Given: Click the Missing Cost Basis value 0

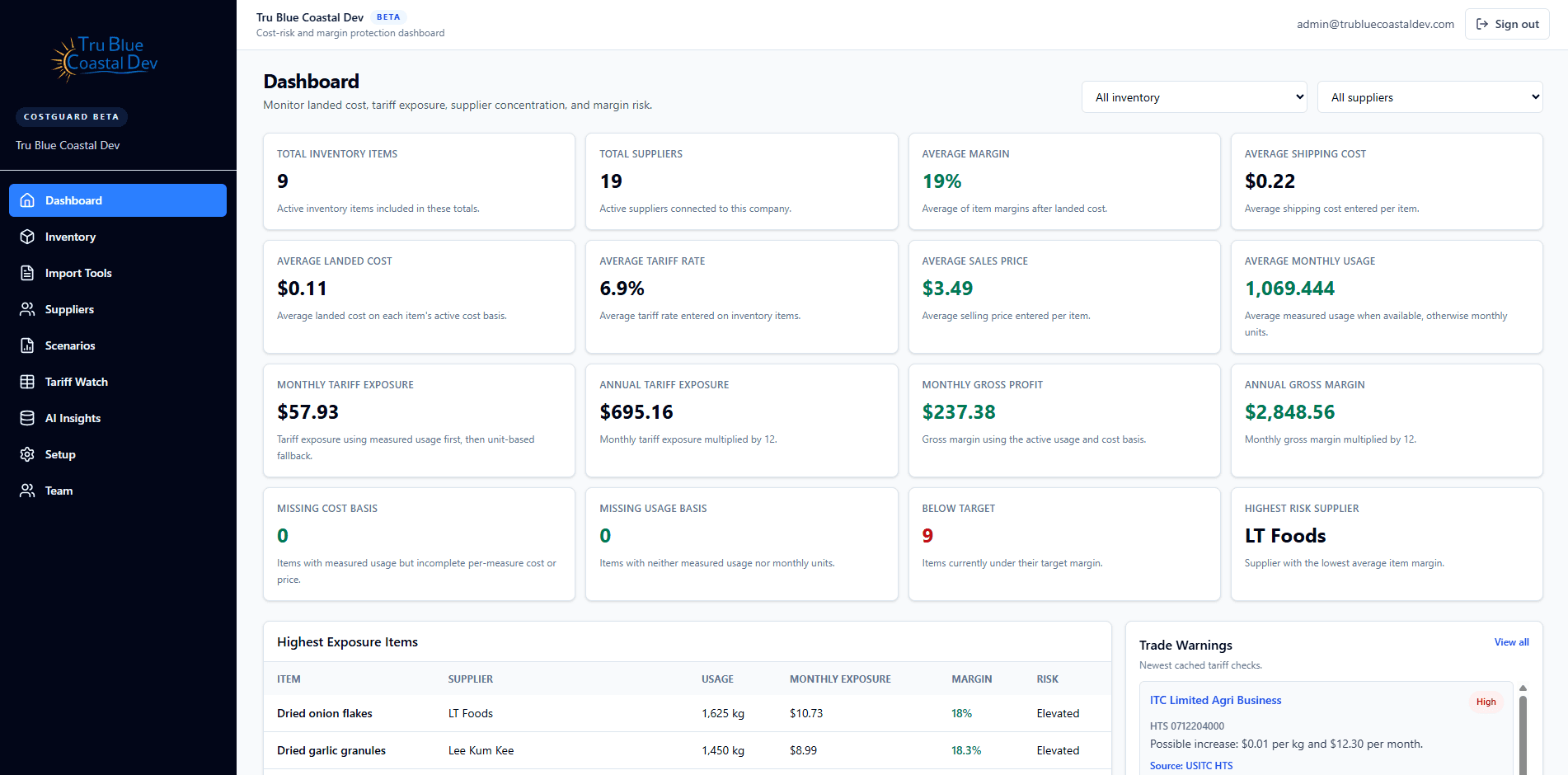Looking at the screenshot, I should coord(283,536).
